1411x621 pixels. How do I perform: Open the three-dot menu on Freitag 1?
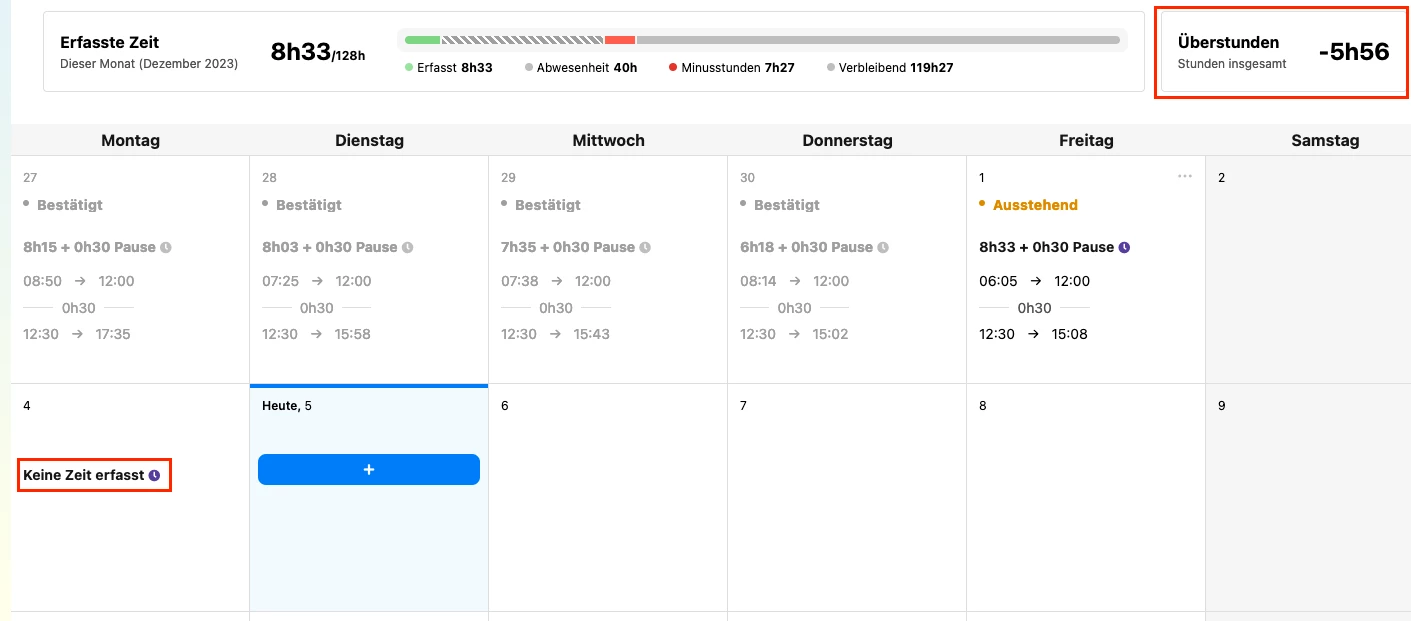(1185, 176)
